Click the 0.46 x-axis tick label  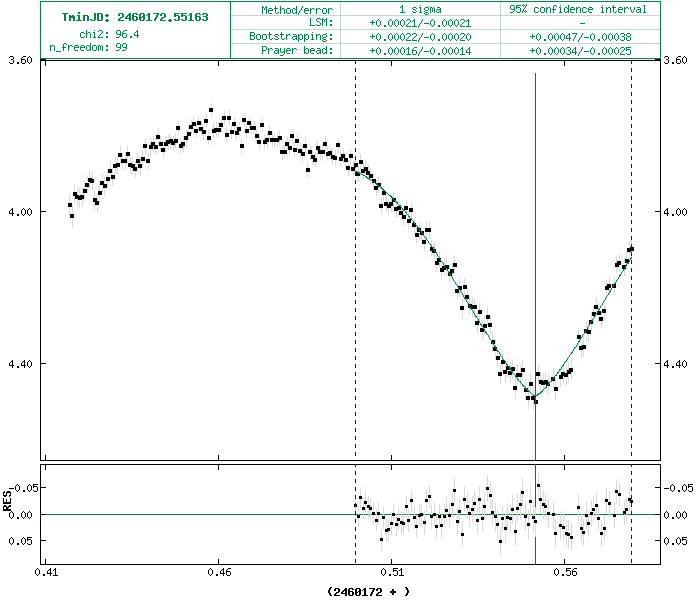point(219,574)
